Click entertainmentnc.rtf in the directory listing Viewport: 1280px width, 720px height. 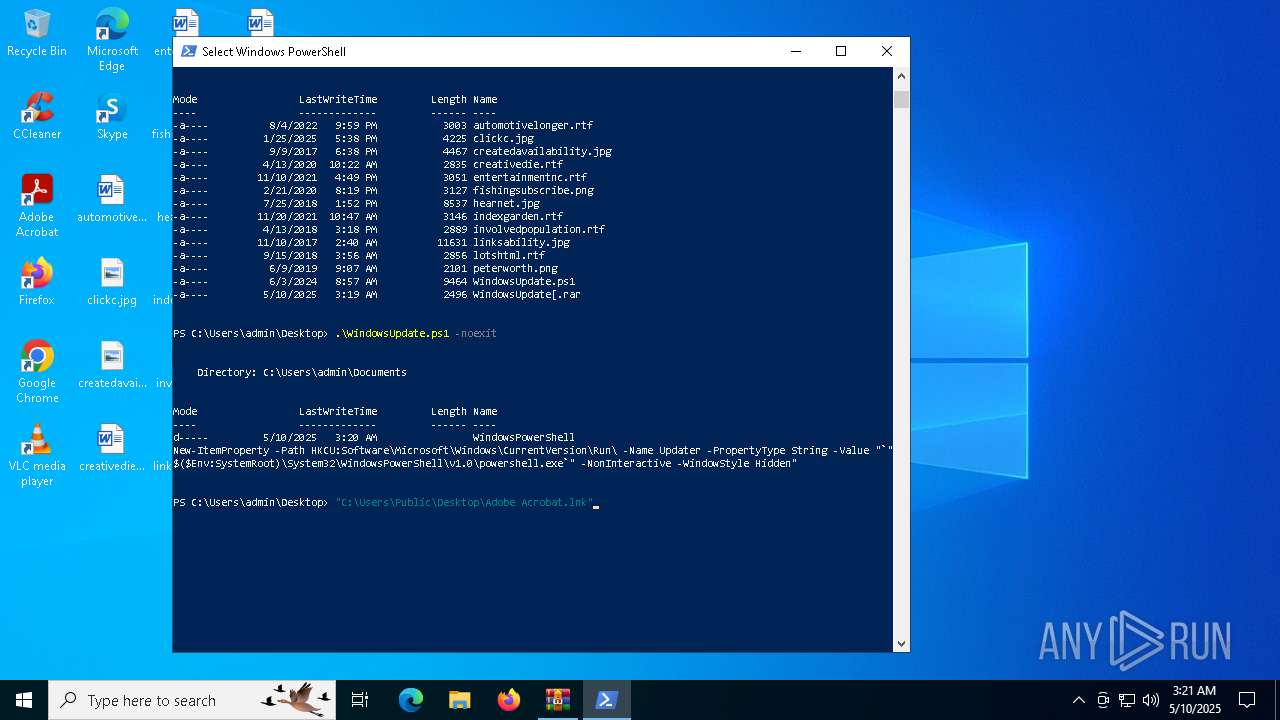530,177
